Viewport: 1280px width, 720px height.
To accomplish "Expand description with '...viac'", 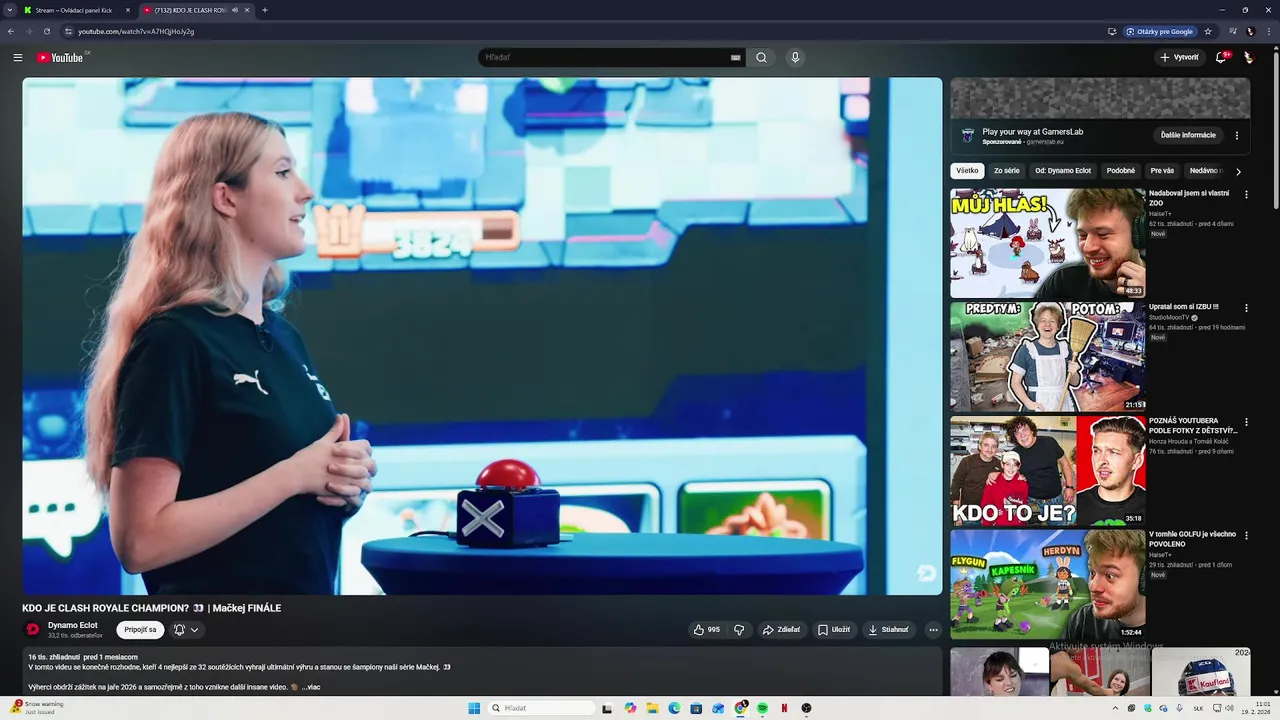I will point(311,687).
